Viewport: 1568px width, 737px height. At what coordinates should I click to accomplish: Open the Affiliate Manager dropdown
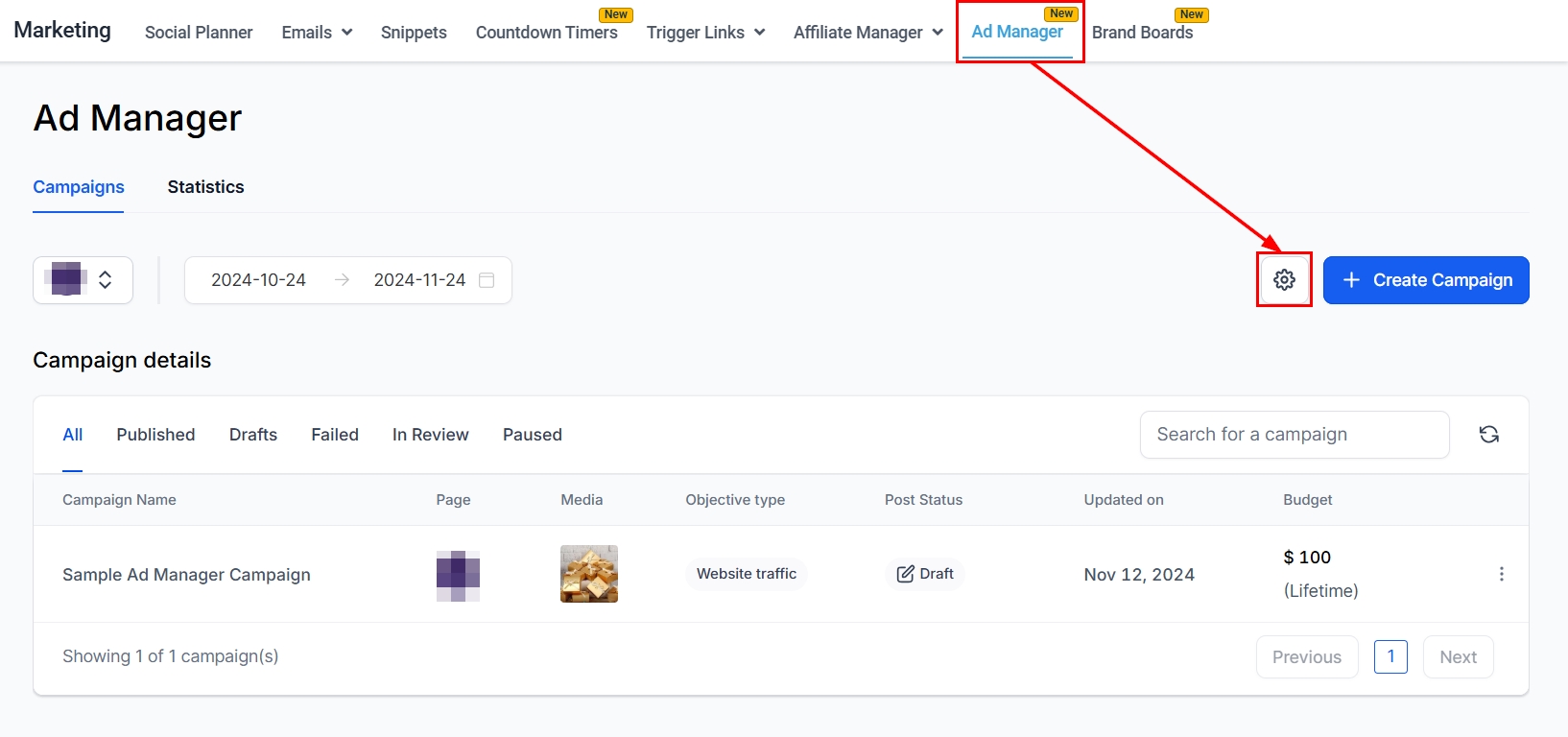point(867,33)
